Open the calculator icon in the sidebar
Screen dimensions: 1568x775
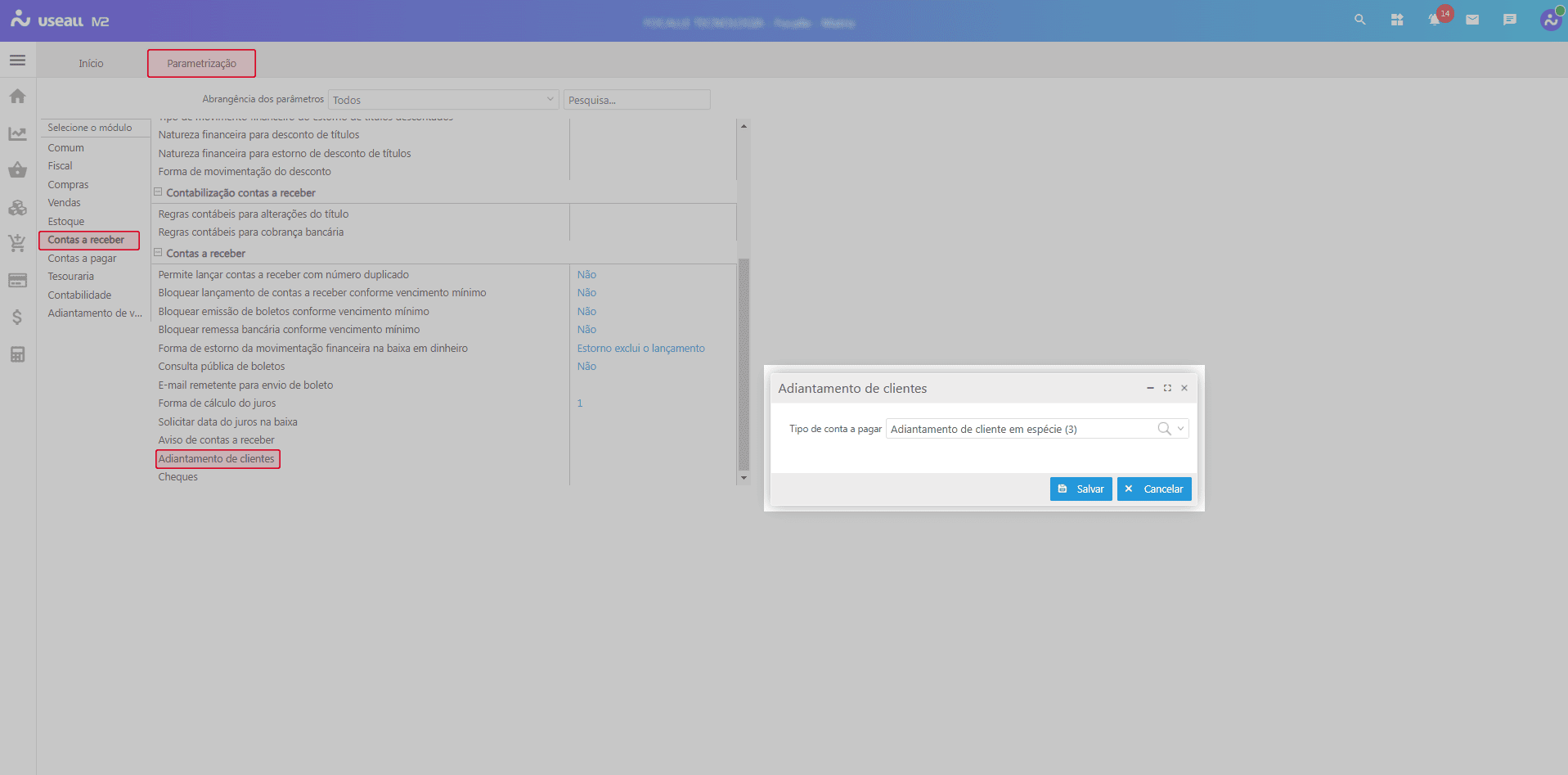click(17, 354)
